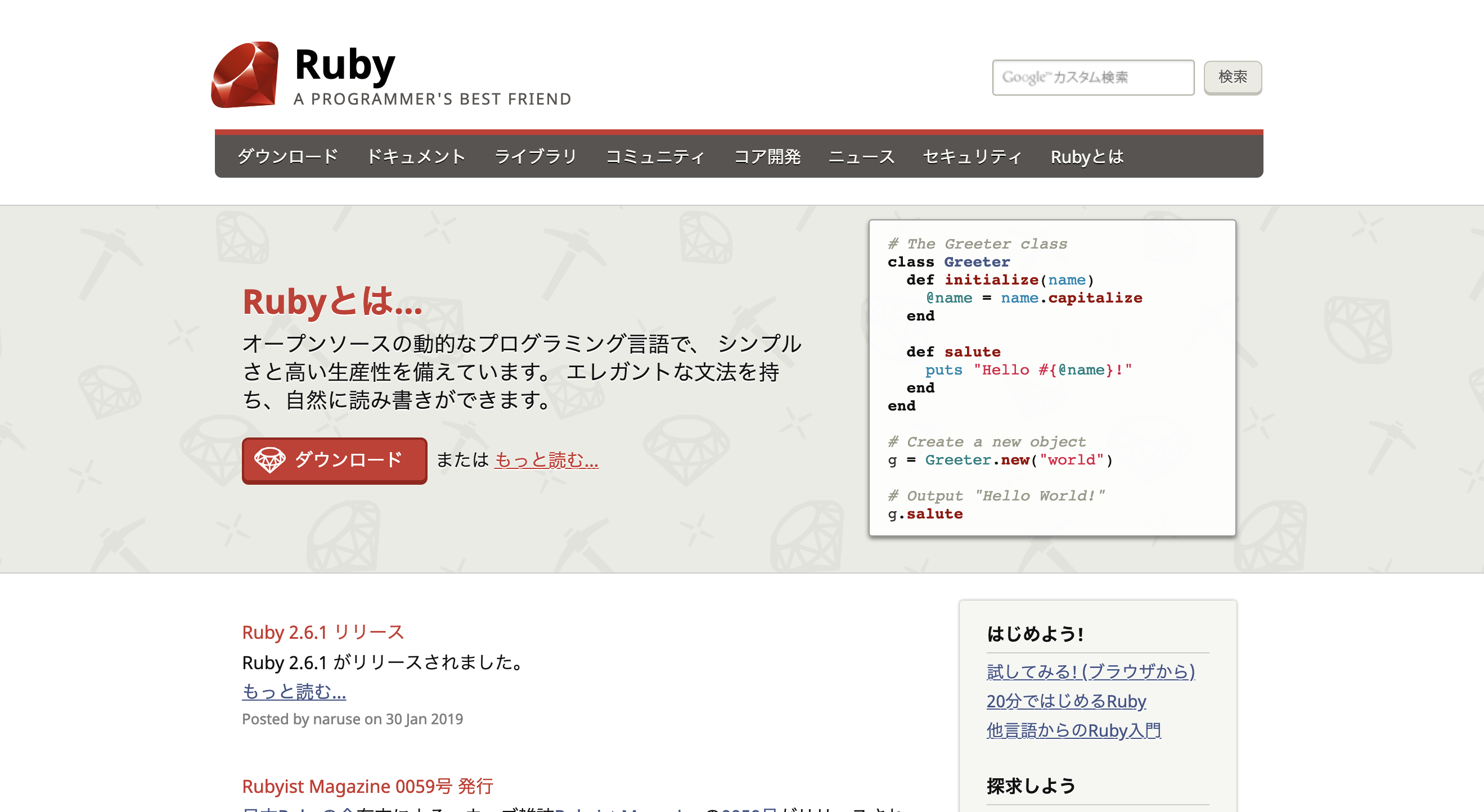Open the Rubyとは menu item
Screen dimensions: 1484x812
pyautogui.click(x=1087, y=157)
